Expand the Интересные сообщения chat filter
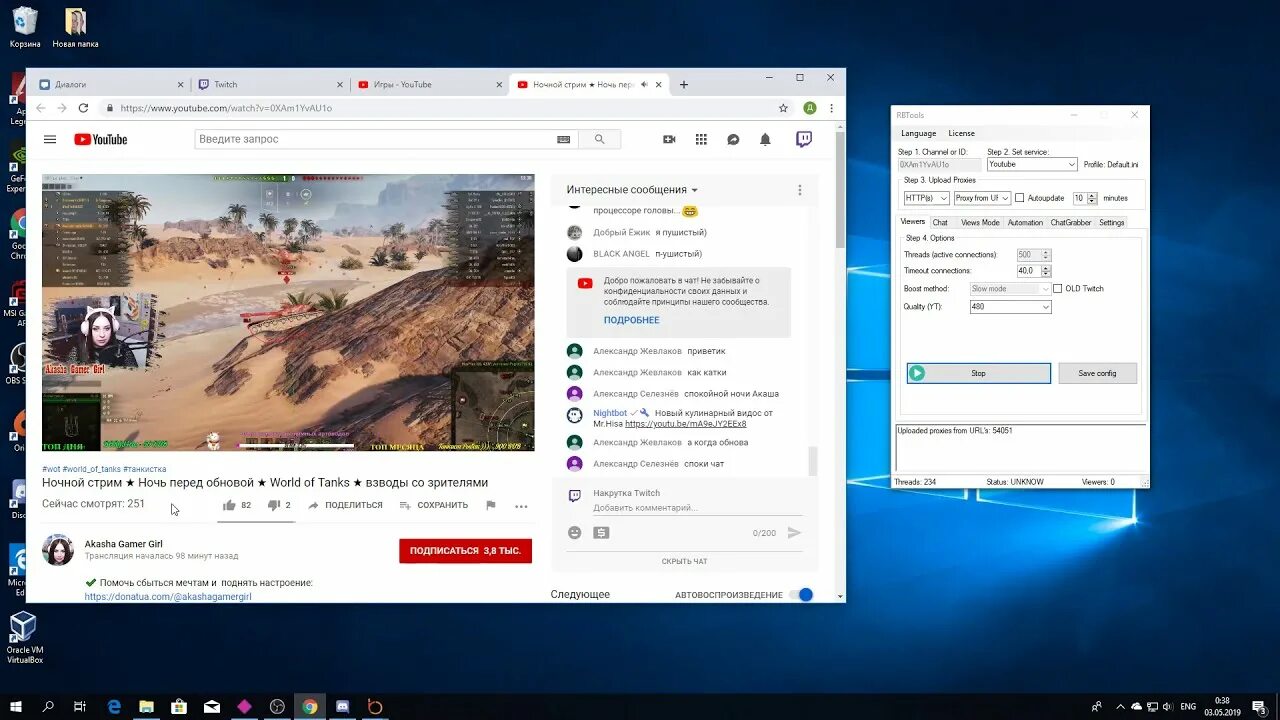This screenshot has height=720, width=1280. tap(632, 190)
